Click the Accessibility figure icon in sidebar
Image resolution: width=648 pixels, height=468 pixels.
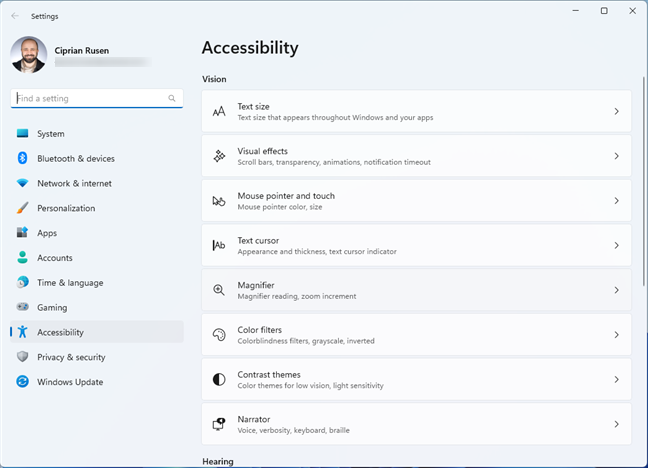click(22, 332)
